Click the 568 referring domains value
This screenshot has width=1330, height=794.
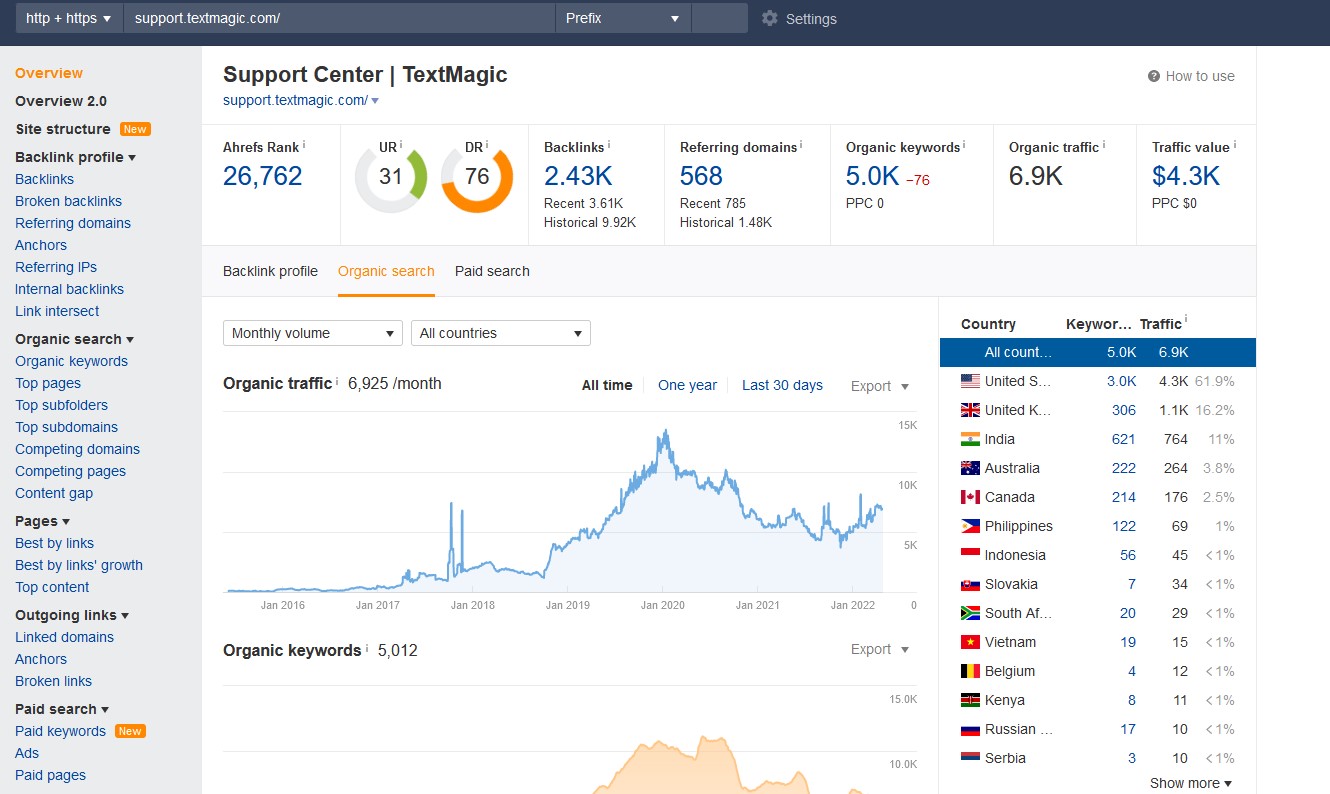(701, 177)
